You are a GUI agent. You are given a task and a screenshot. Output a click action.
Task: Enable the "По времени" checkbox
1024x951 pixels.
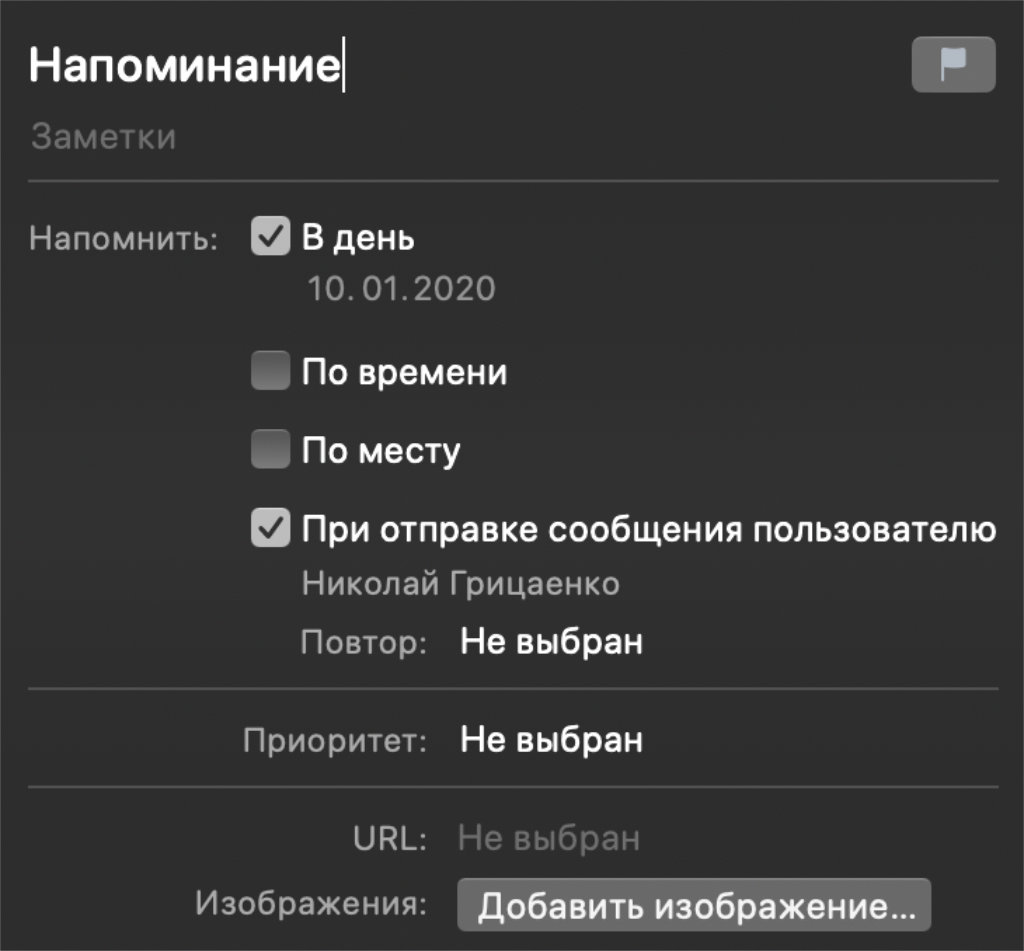[x=270, y=373]
